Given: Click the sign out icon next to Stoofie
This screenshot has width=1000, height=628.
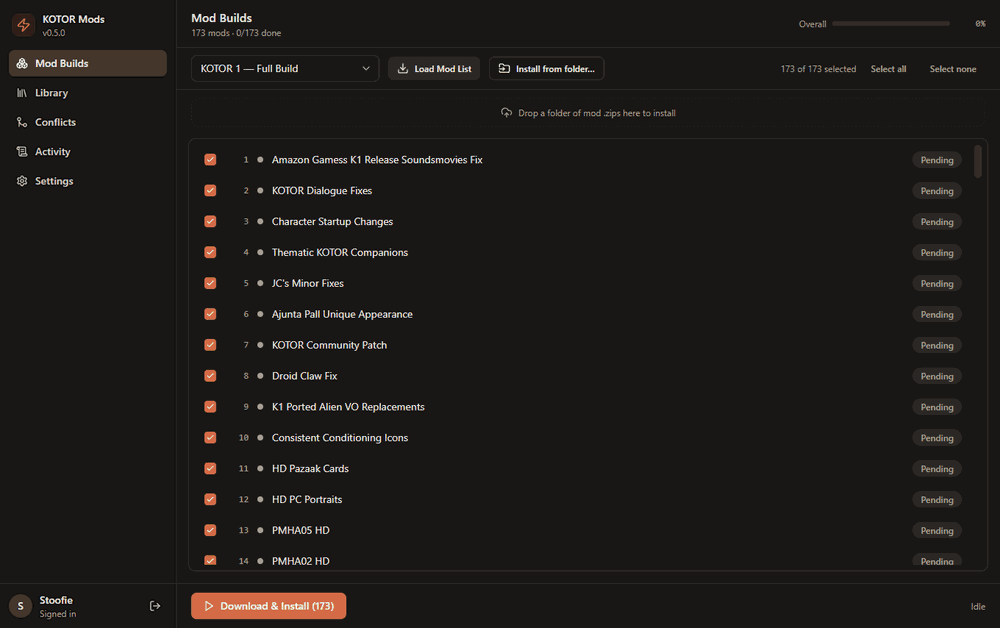Looking at the screenshot, I should [x=155, y=606].
